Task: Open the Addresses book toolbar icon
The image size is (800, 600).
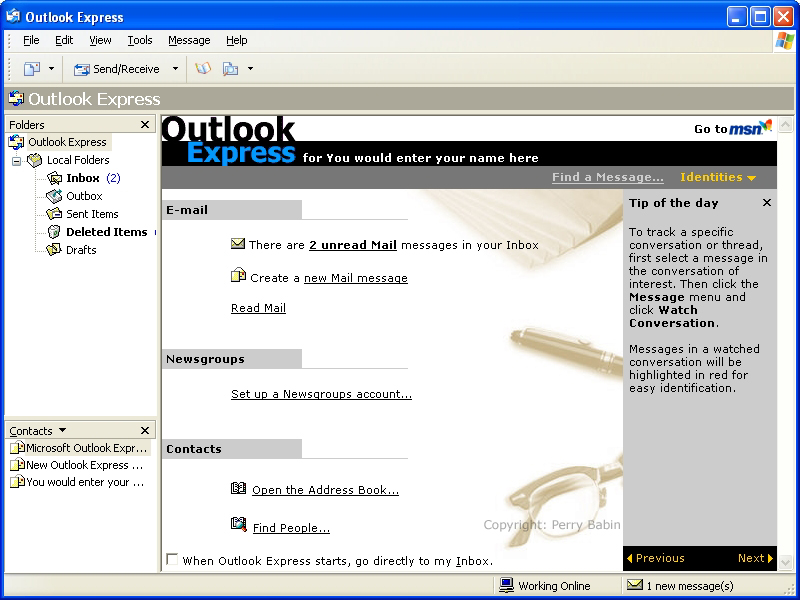Action: point(203,69)
